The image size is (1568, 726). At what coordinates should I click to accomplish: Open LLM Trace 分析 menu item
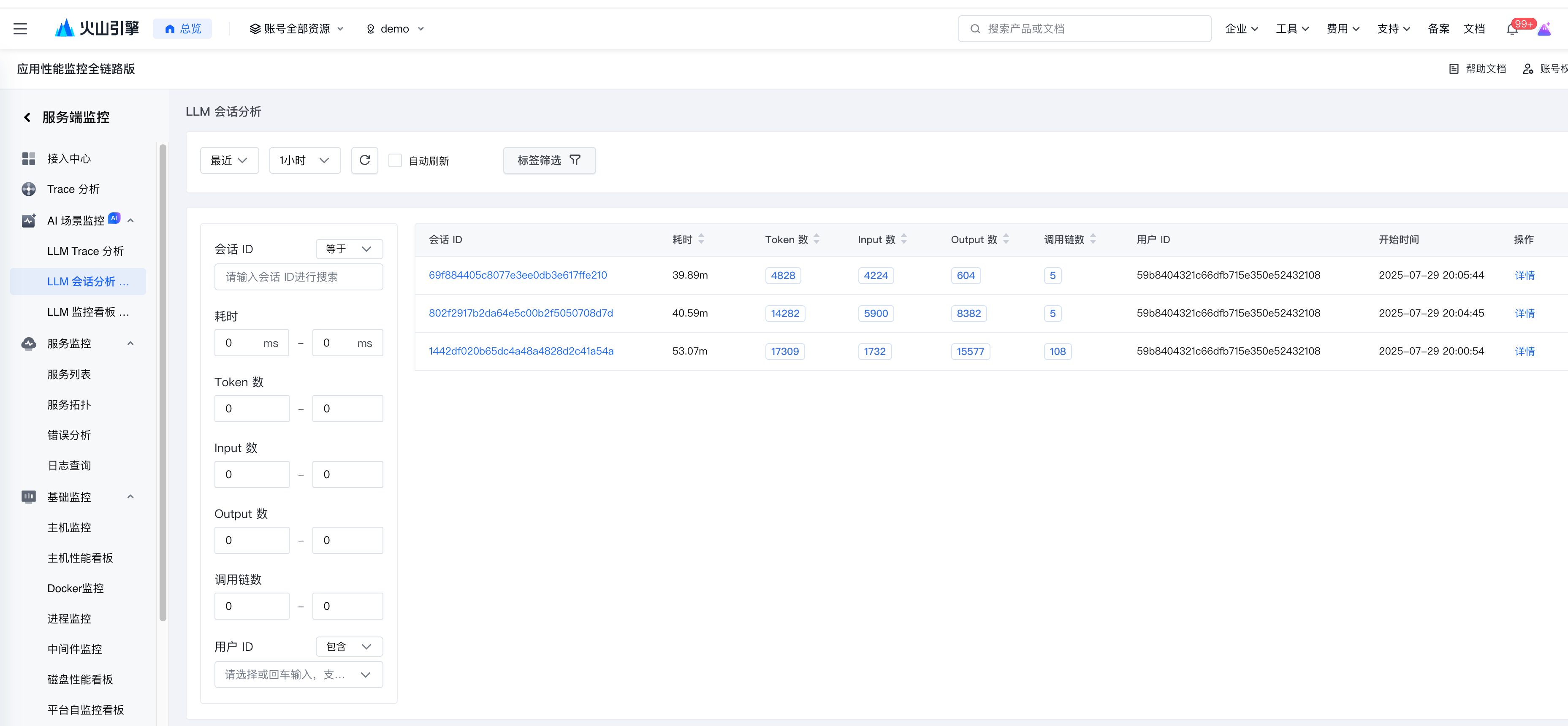(85, 251)
